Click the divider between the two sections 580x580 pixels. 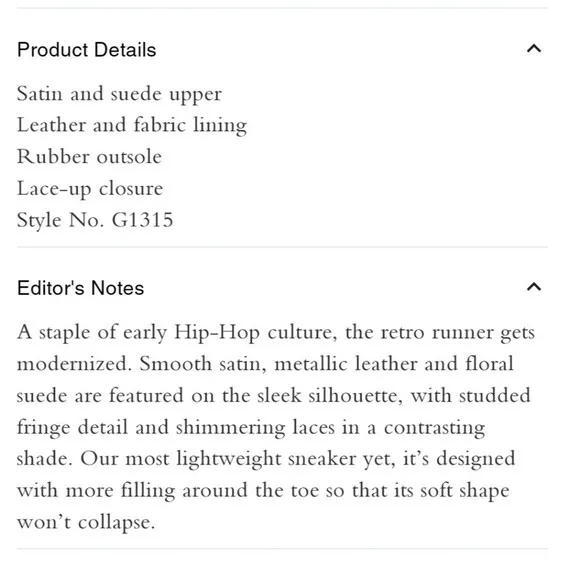(x=282, y=247)
